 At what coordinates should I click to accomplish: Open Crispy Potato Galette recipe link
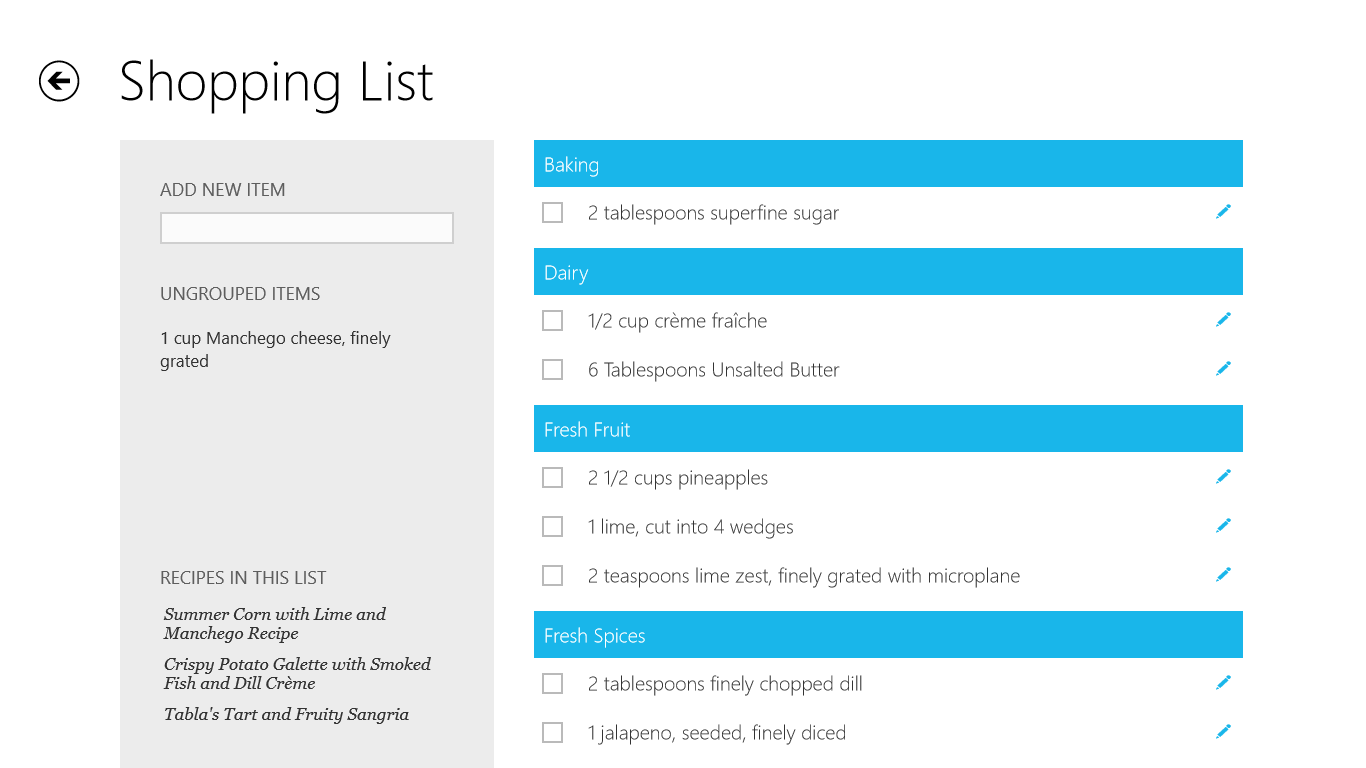pyautogui.click(x=296, y=674)
